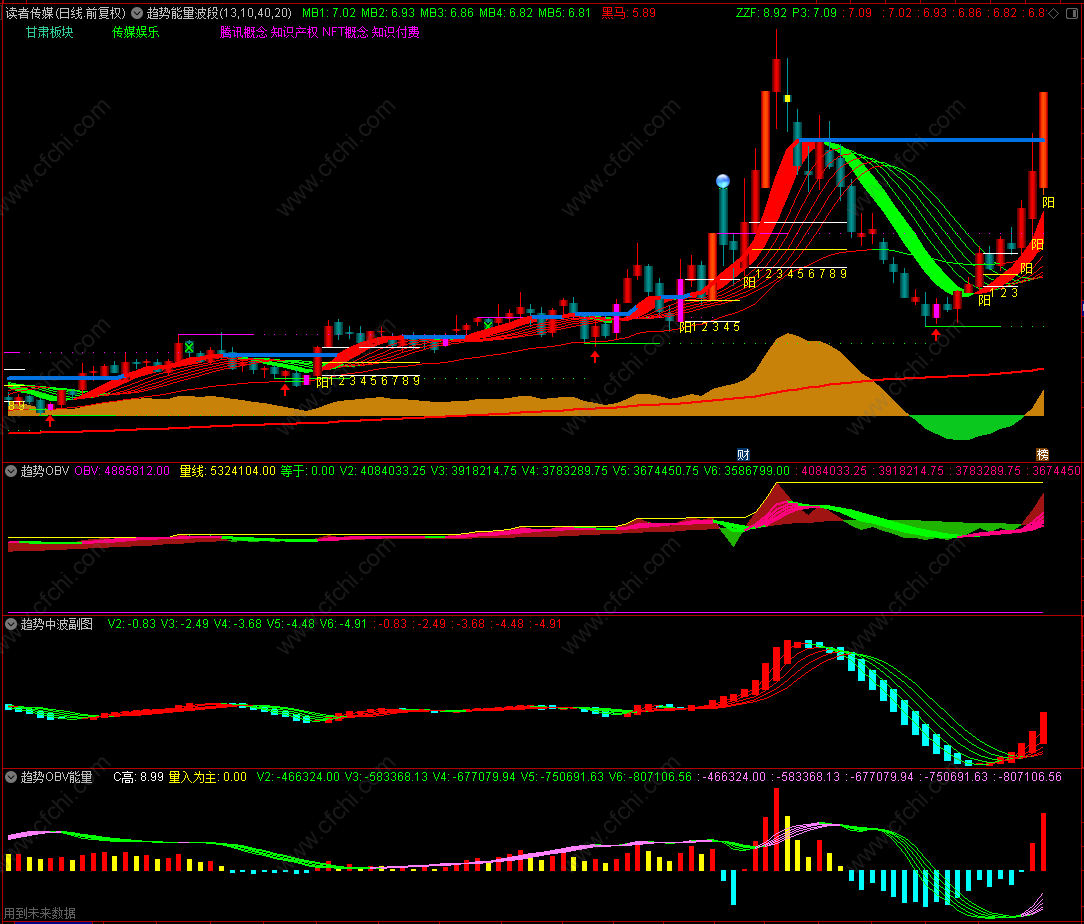Open the 传媒娱乐 sector link
The height and width of the screenshot is (924, 1084).
(136, 32)
